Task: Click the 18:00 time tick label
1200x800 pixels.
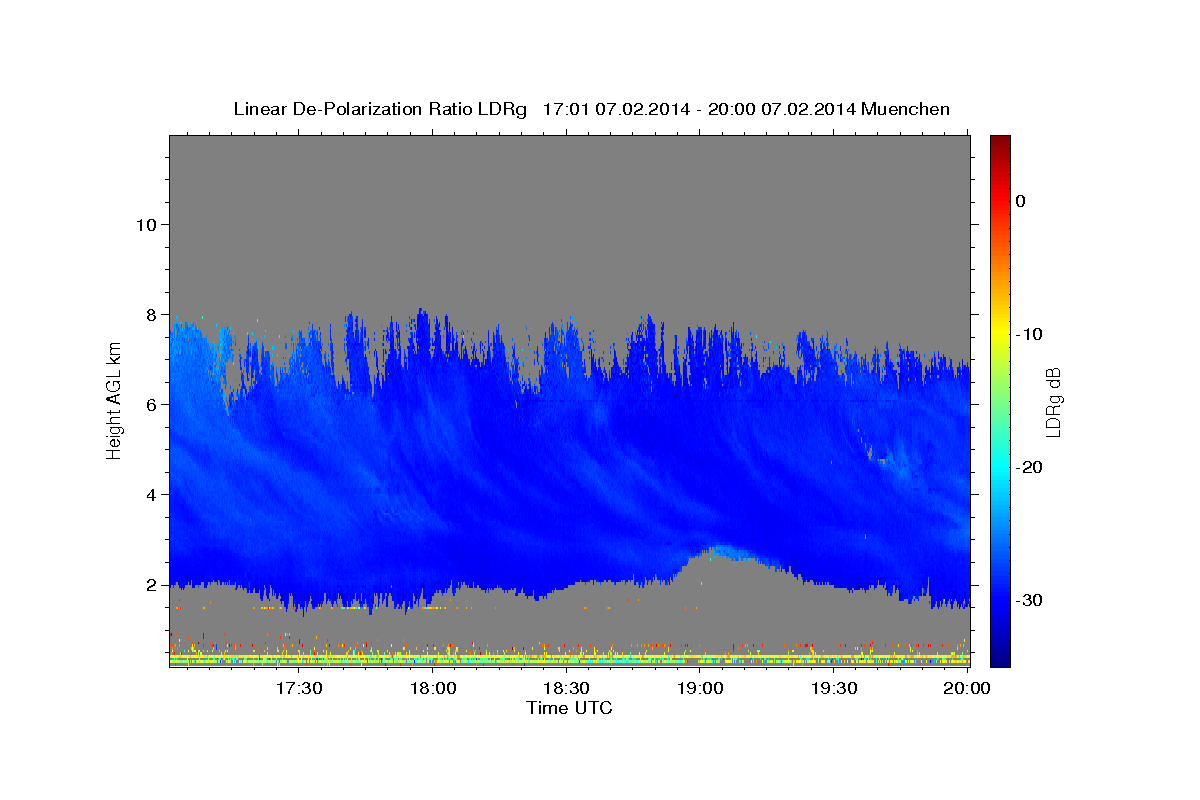Action: pos(433,688)
